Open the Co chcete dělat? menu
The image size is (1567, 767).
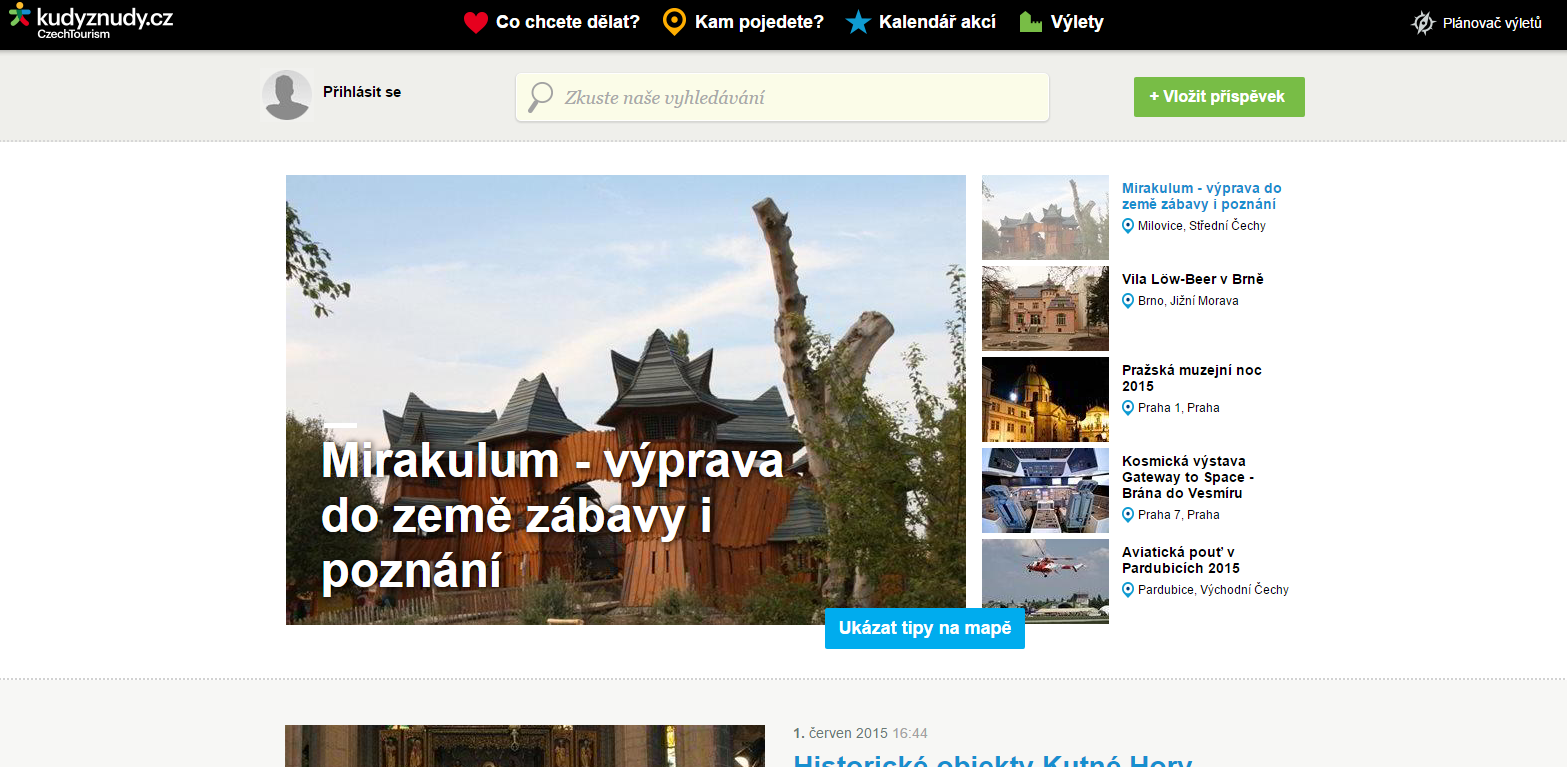(x=567, y=22)
